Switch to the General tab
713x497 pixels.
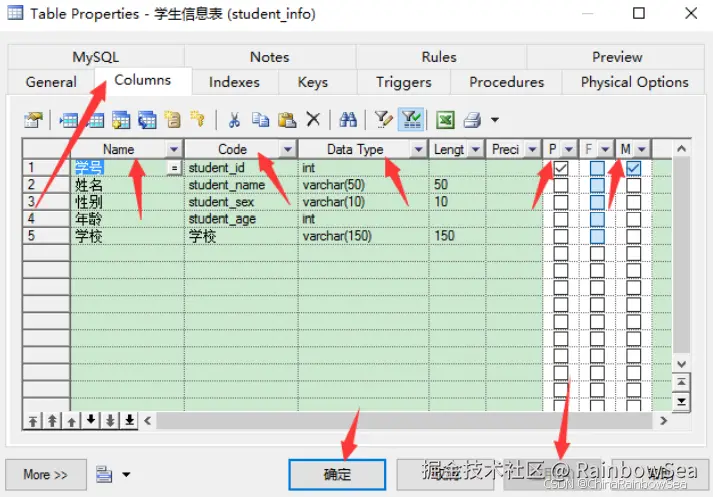51,82
